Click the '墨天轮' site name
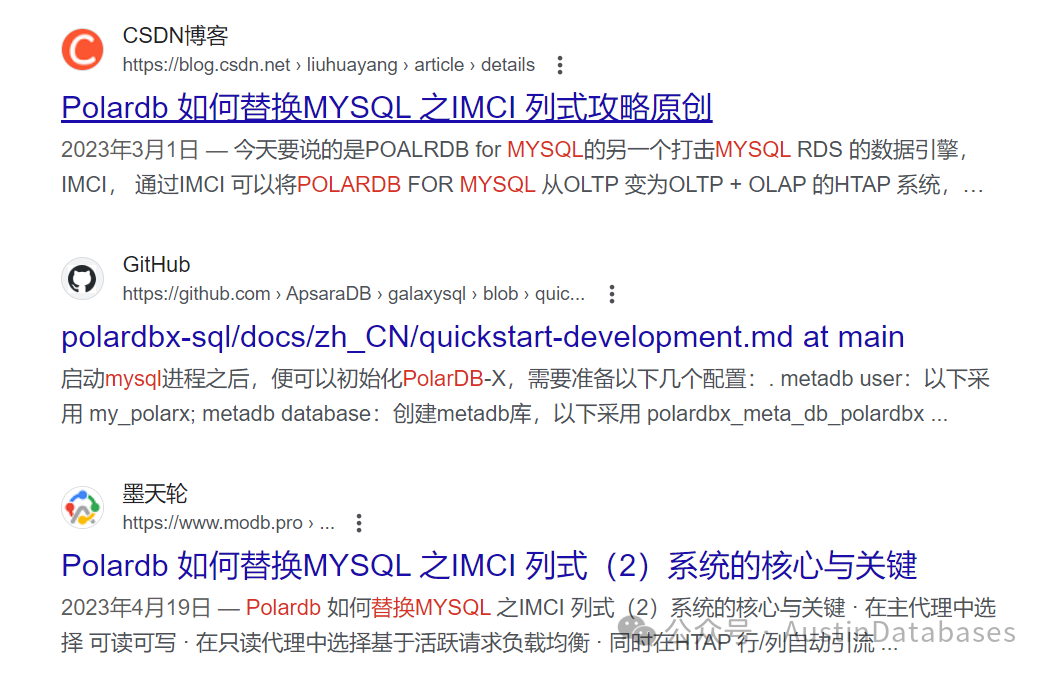The height and width of the screenshot is (674, 1049). point(155,494)
